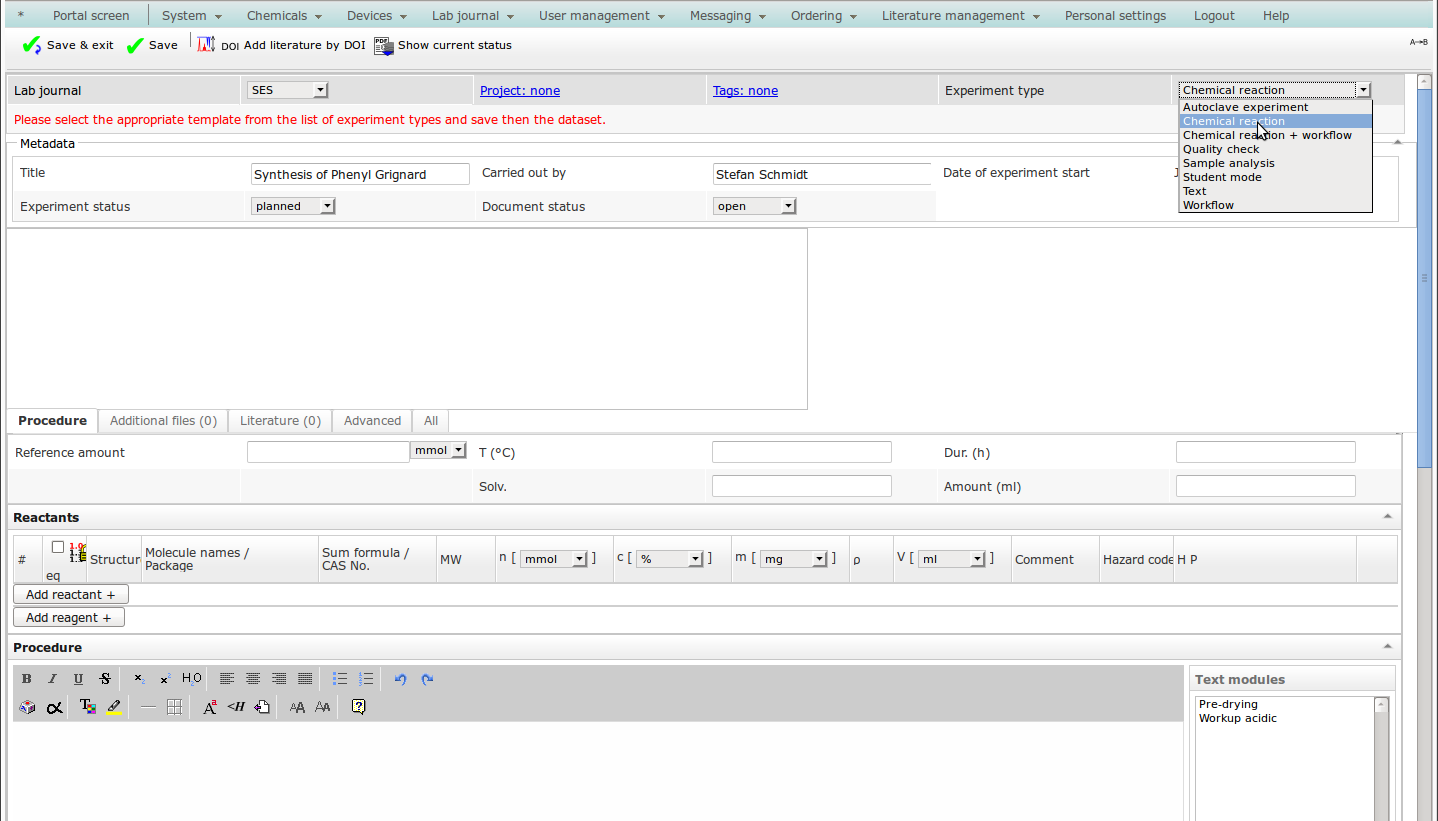Open the yellow highlight color picker
The width and height of the screenshot is (1438, 821).
click(114, 707)
